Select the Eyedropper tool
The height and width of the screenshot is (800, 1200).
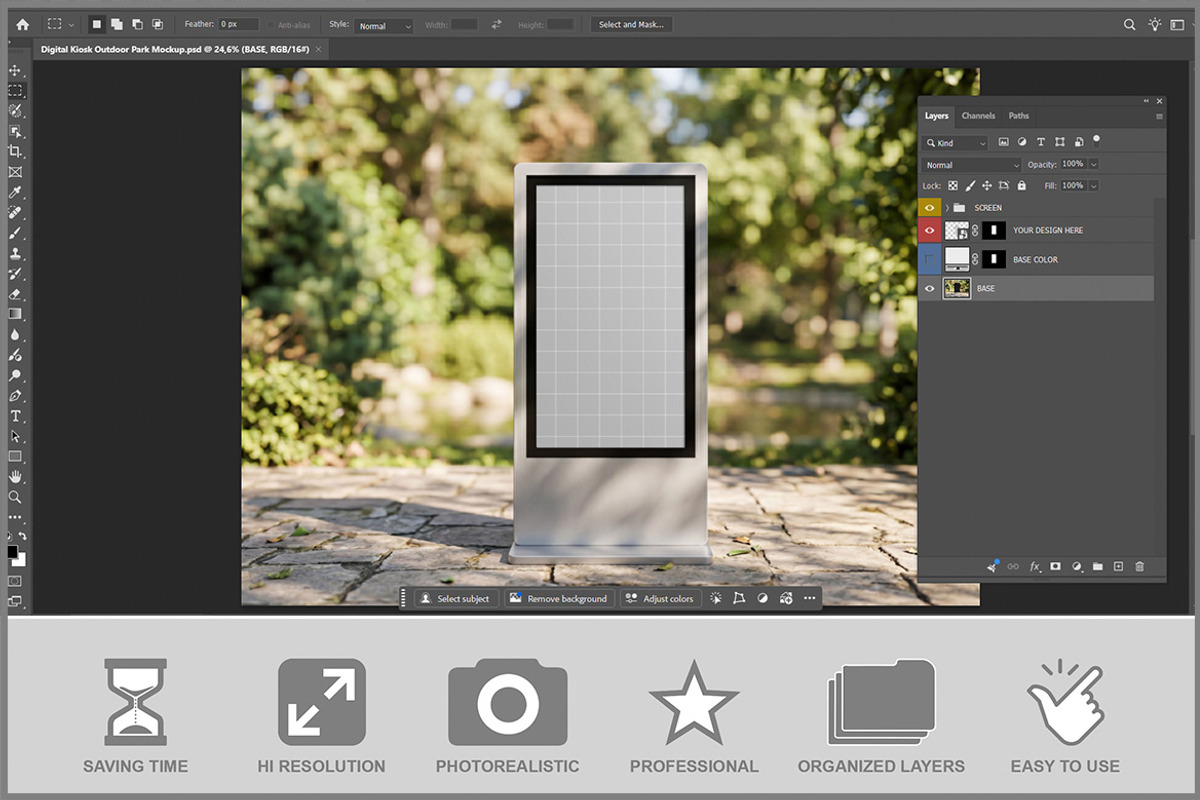pos(15,192)
